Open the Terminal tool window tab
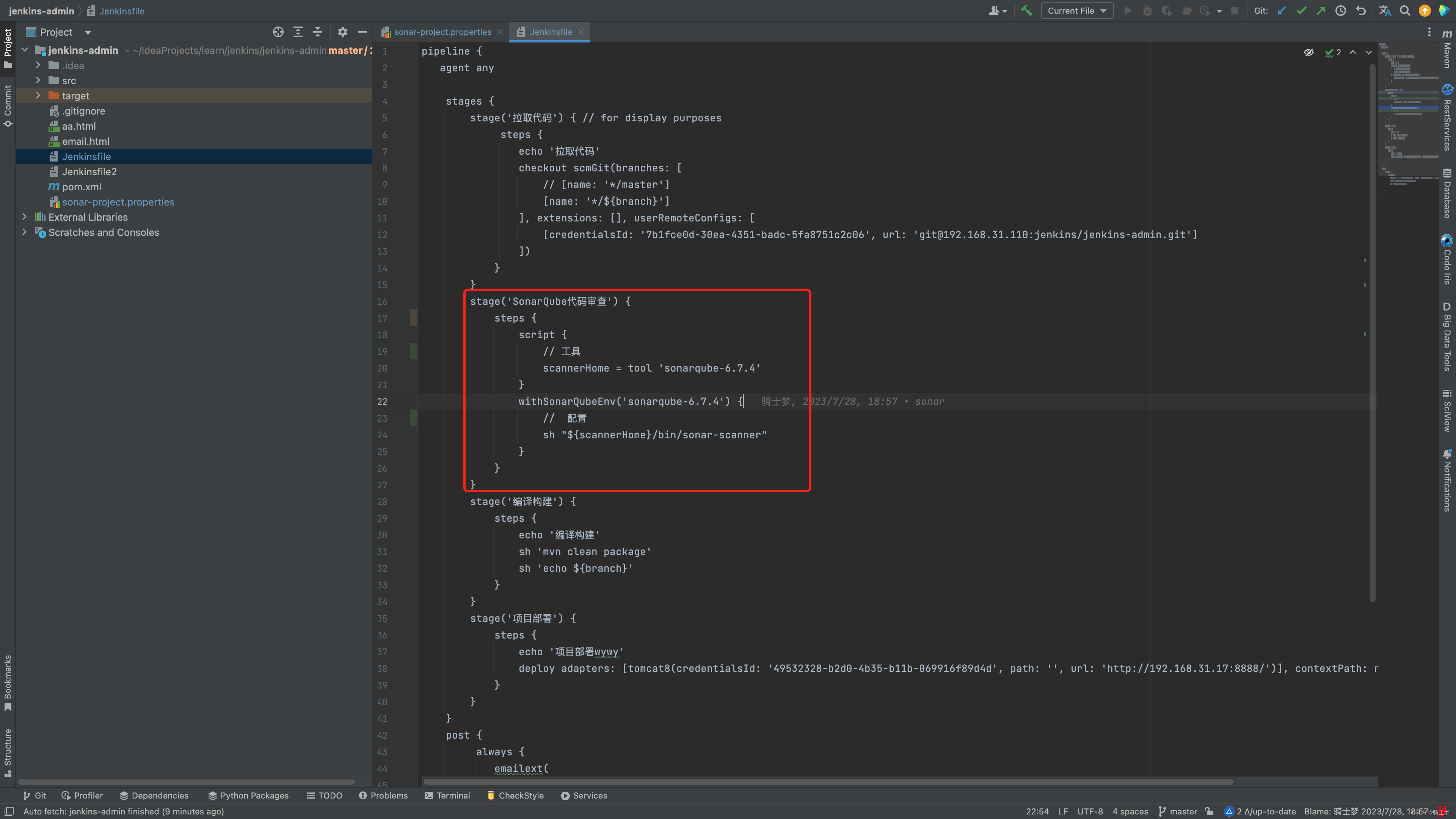The height and width of the screenshot is (819, 1456). pyautogui.click(x=447, y=795)
